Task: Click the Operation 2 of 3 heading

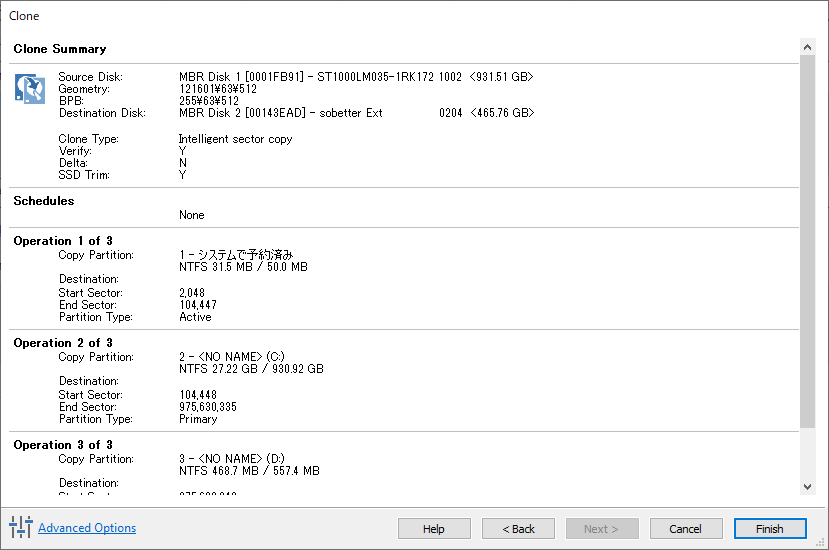Action: pyautogui.click(x=63, y=343)
